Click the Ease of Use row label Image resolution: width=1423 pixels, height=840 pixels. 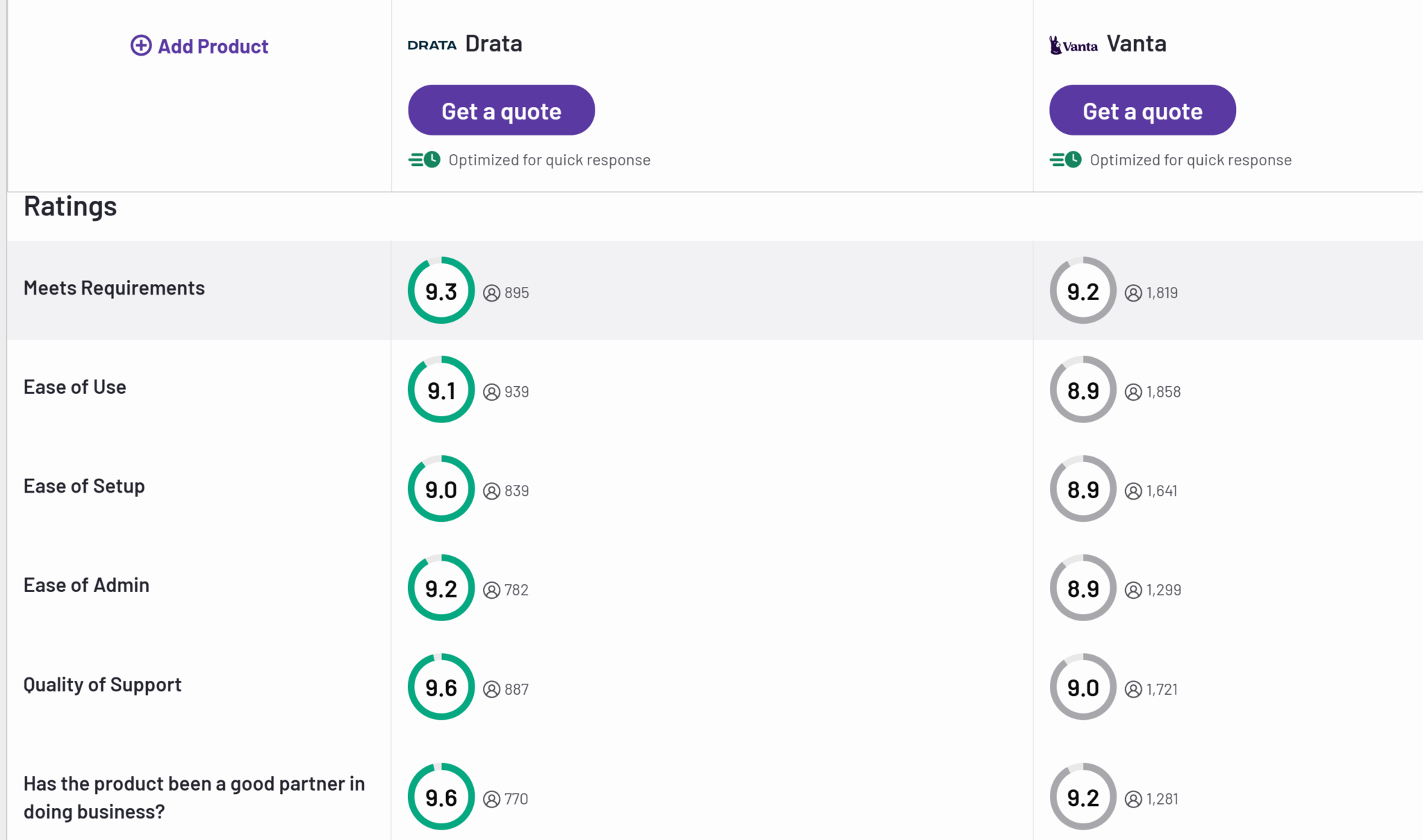(75, 386)
